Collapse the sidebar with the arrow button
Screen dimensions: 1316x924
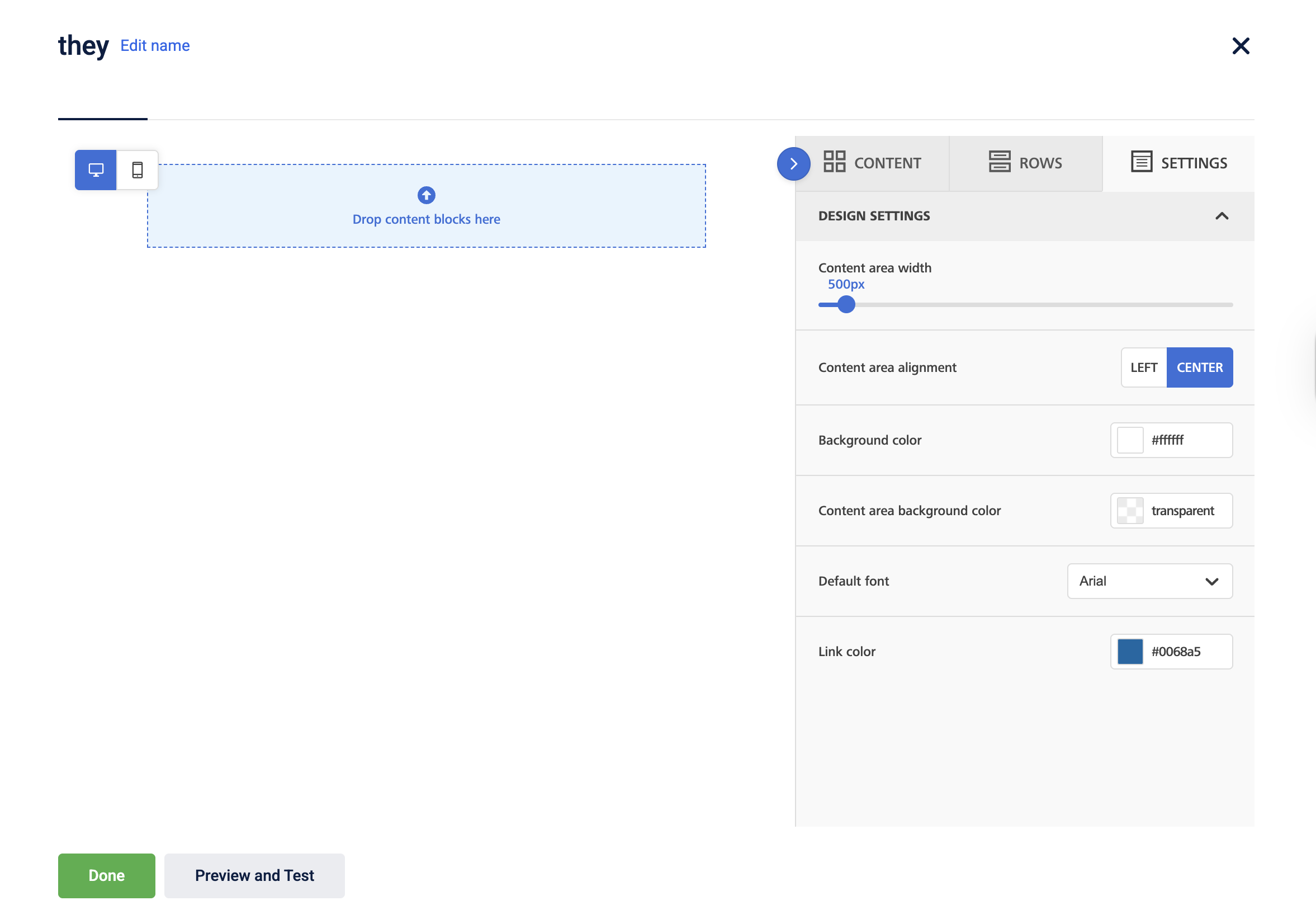793,164
